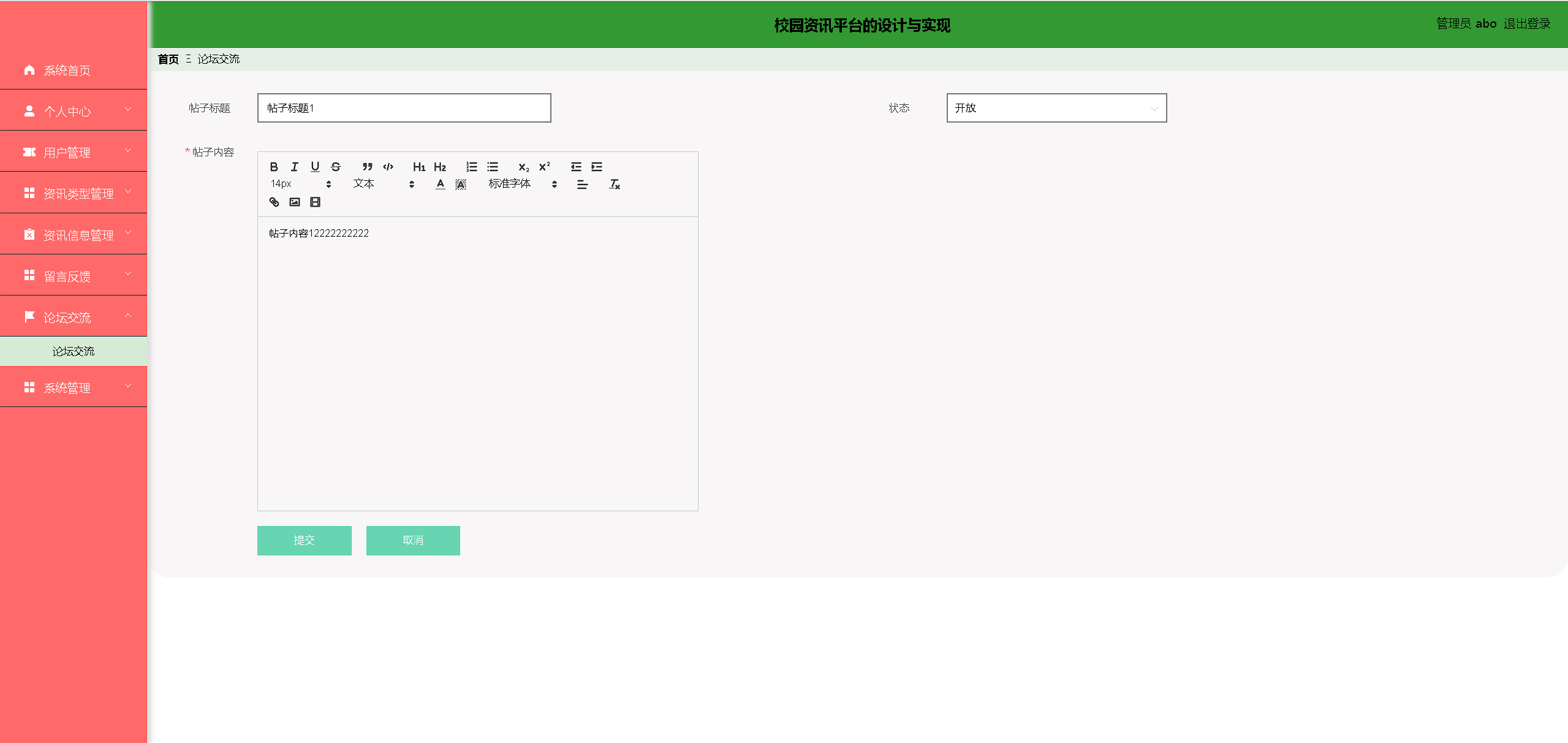Insert a code block in the editor

(387, 166)
